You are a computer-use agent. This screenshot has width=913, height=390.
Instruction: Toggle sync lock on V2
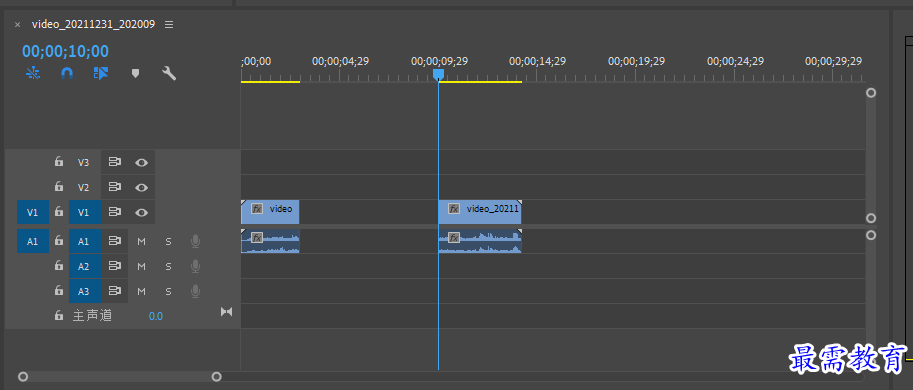pyautogui.click(x=115, y=187)
